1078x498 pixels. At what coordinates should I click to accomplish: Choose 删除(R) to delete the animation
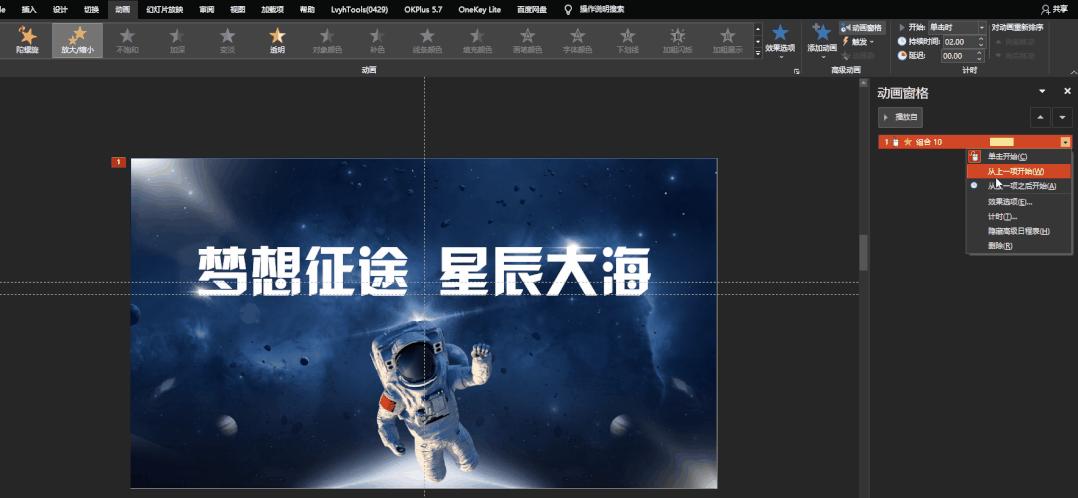pos(1019,246)
